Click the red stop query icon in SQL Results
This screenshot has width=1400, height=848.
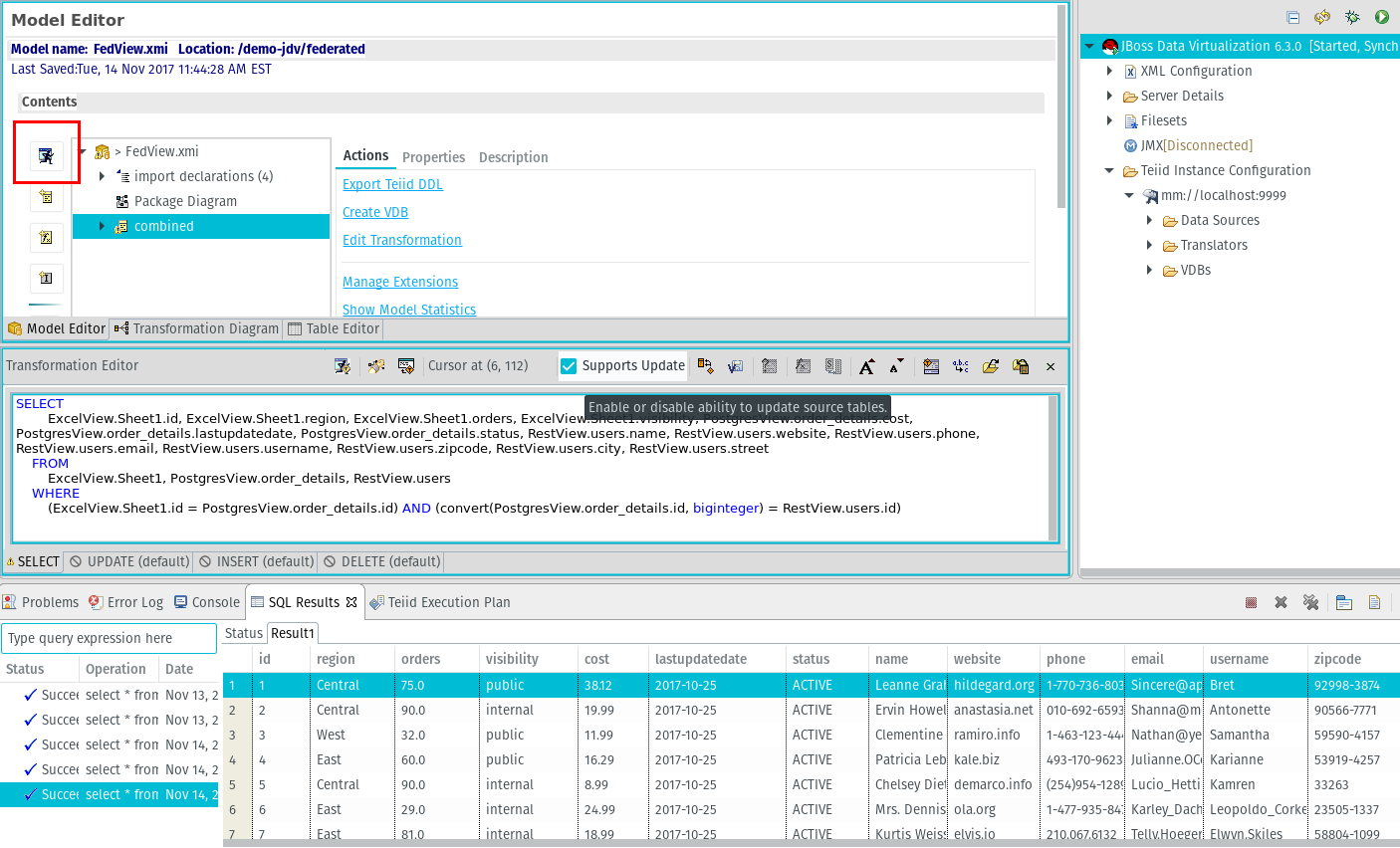[x=1252, y=602]
